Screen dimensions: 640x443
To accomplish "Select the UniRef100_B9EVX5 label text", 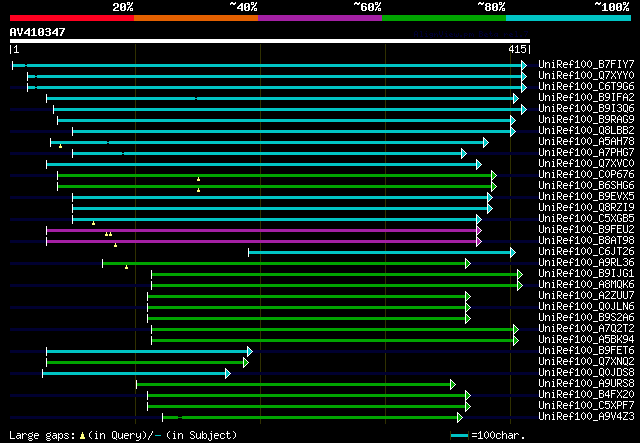I will click(x=586, y=197).
